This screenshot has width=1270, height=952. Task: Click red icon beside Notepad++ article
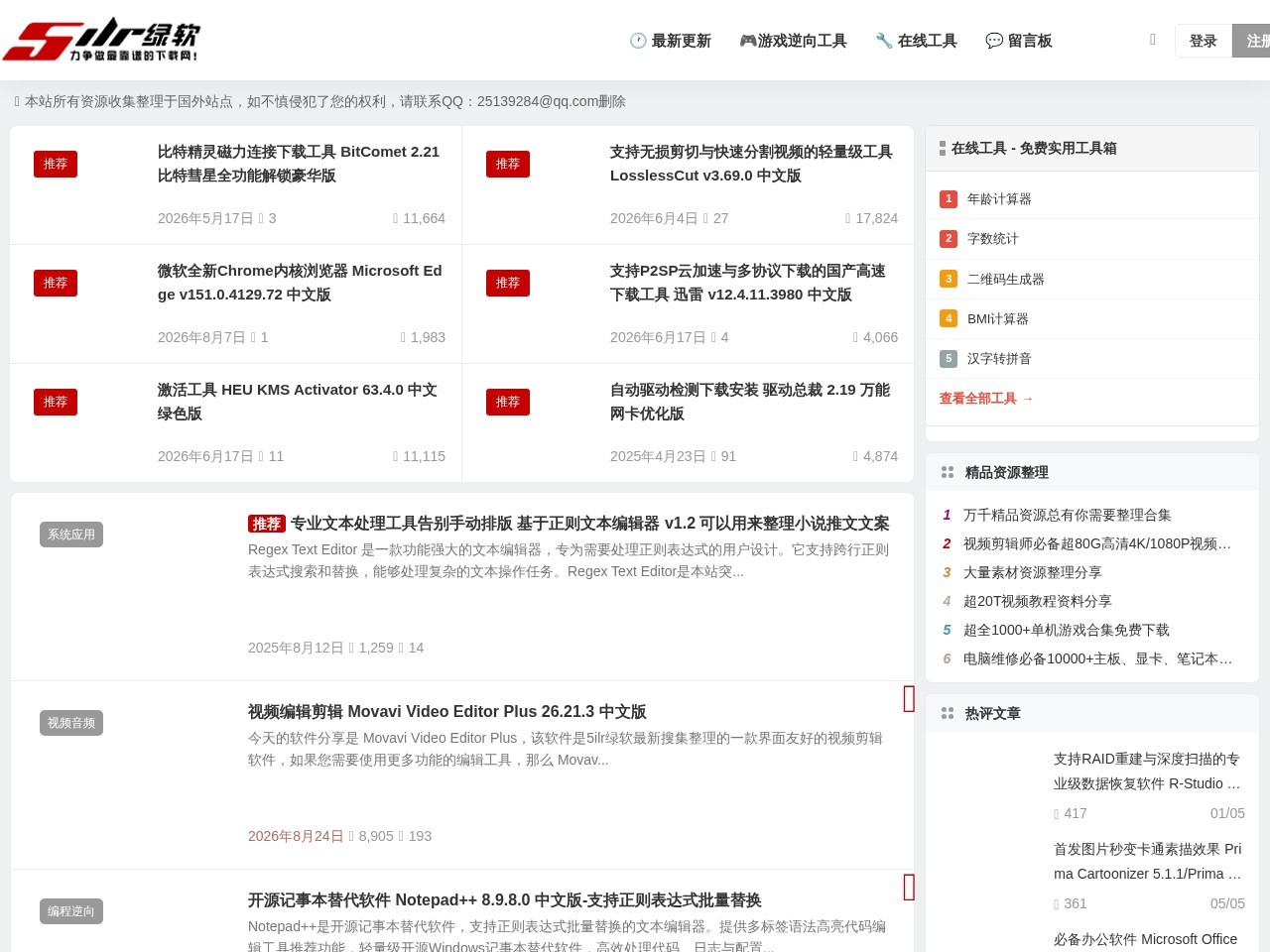point(909,888)
